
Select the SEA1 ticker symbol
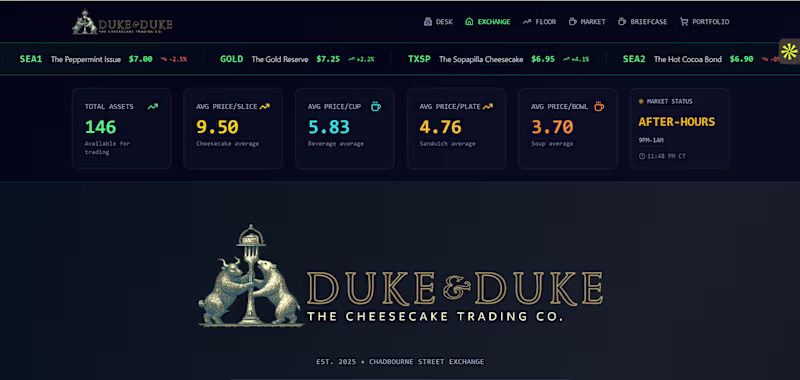click(x=31, y=59)
